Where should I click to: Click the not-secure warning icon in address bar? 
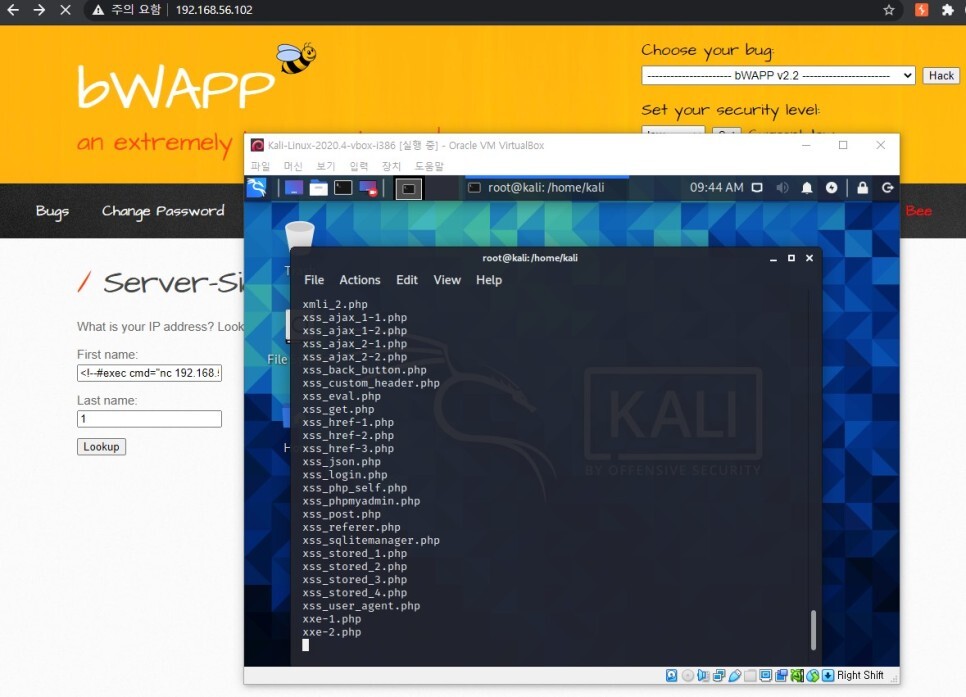pos(98,10)
